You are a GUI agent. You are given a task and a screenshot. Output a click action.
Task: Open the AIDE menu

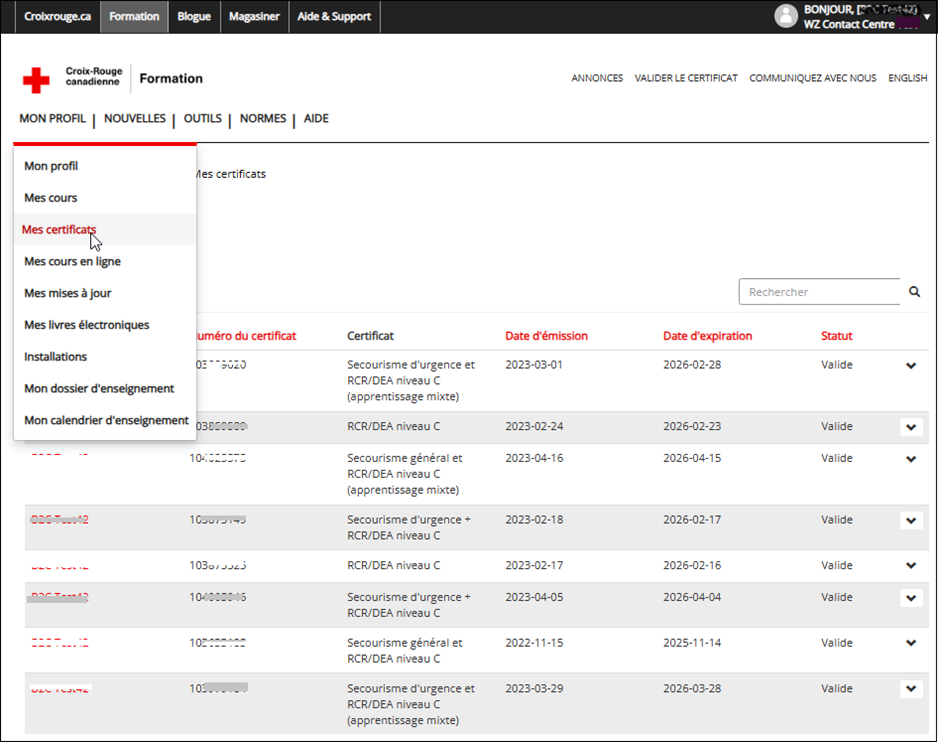click(316, 118)
